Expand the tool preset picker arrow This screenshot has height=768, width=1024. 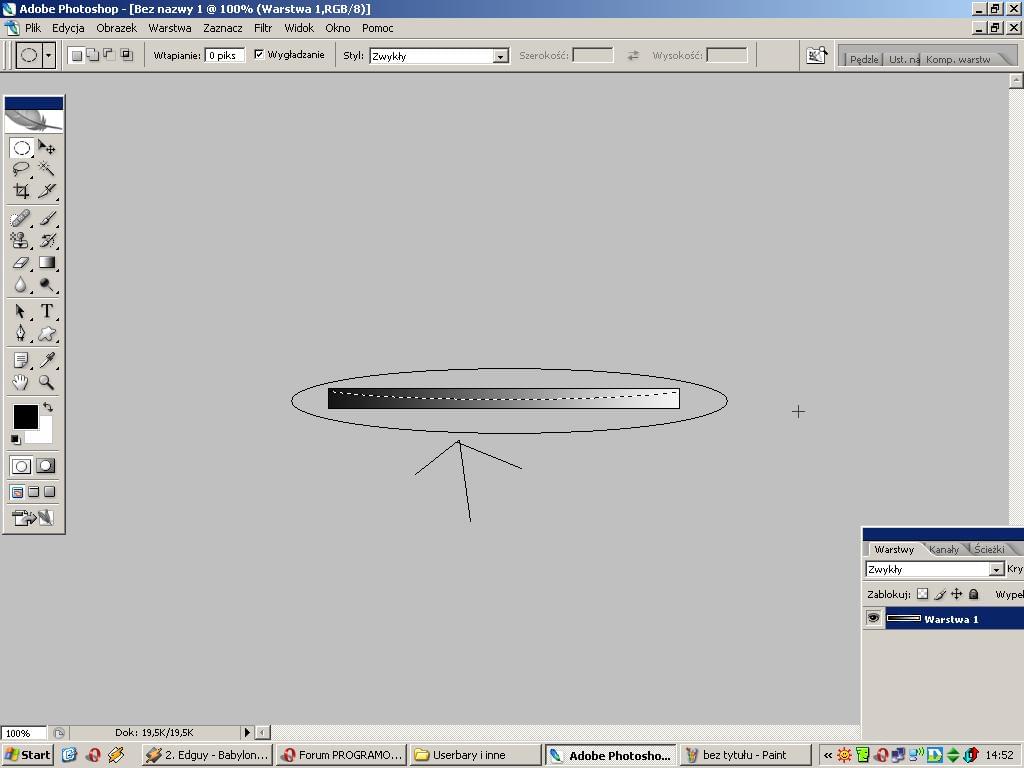(48, 55)
